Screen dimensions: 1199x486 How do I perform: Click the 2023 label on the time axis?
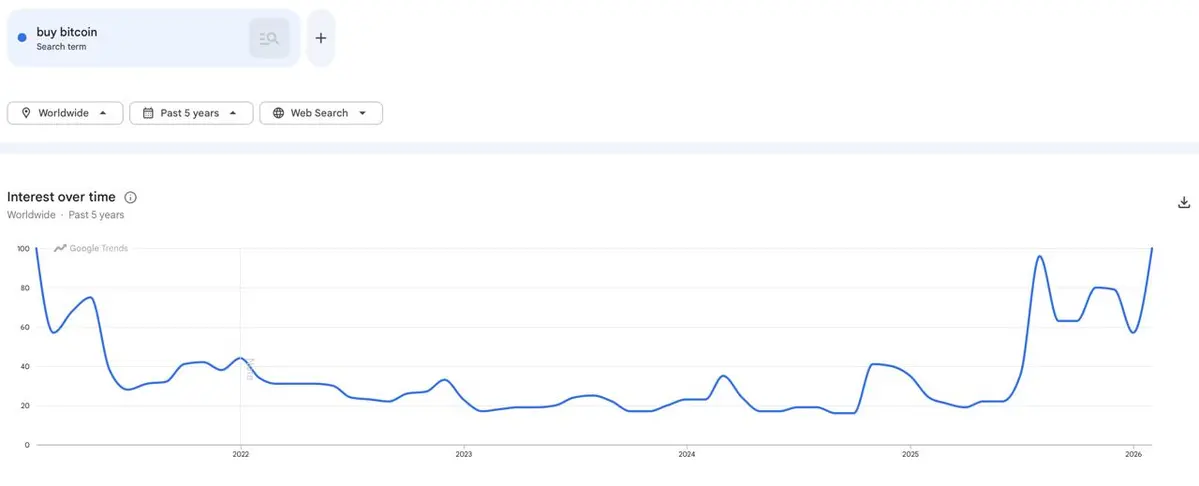tap(463, 454)
